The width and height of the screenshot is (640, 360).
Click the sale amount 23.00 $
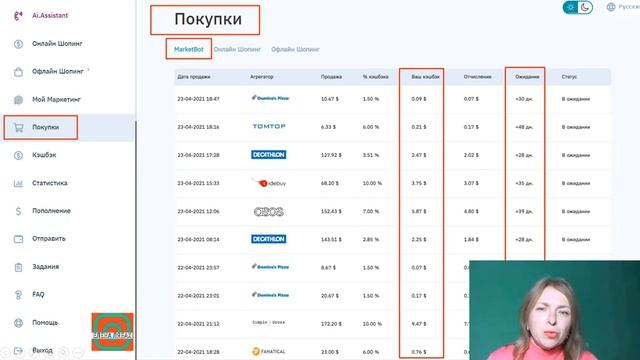(330, 352)
